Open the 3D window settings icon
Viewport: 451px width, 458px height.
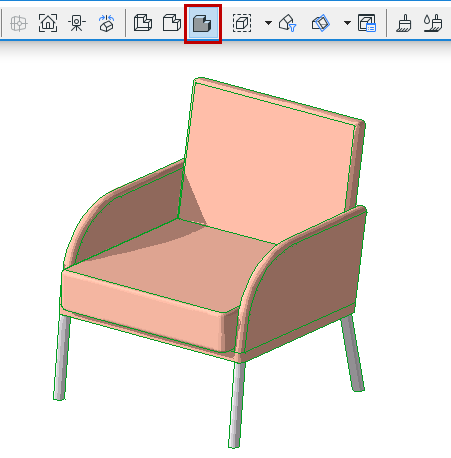(x=367, y=23)
